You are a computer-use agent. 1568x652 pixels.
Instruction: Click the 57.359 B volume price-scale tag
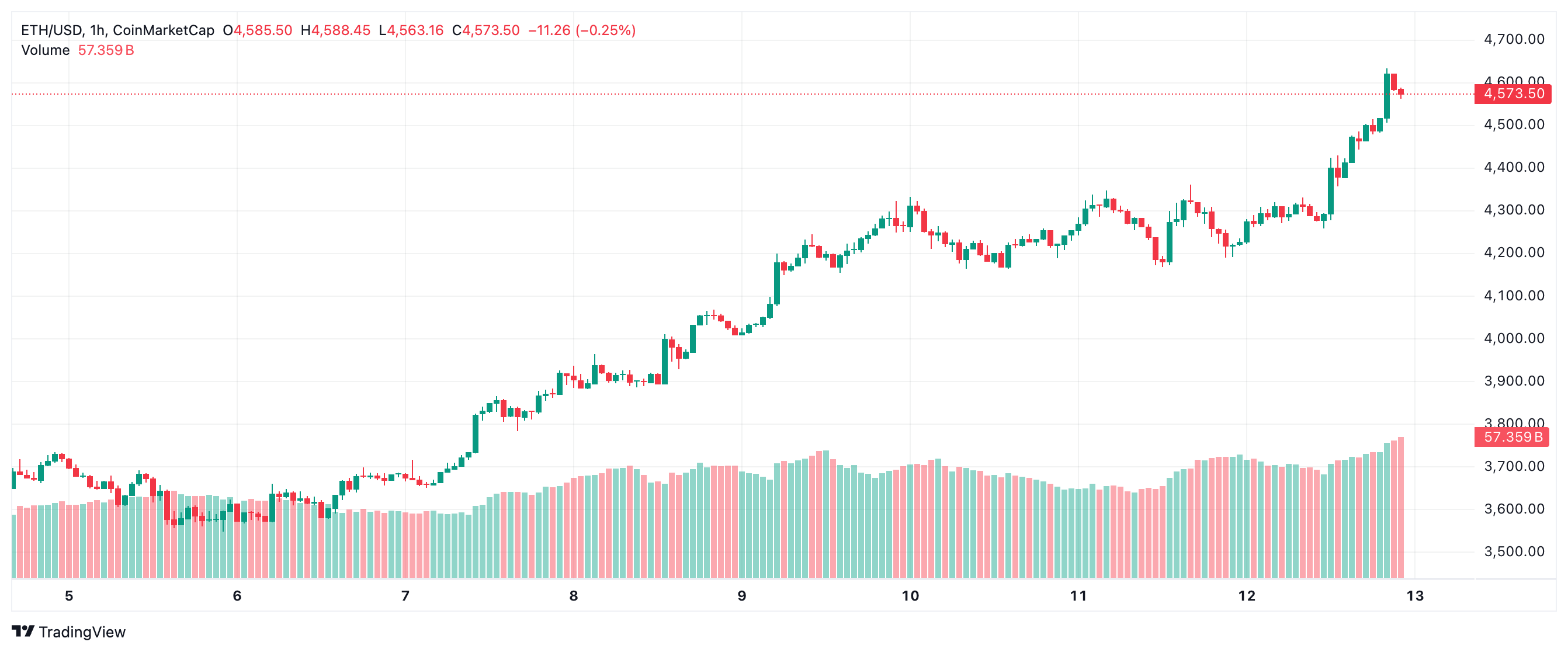point(1511,437)
